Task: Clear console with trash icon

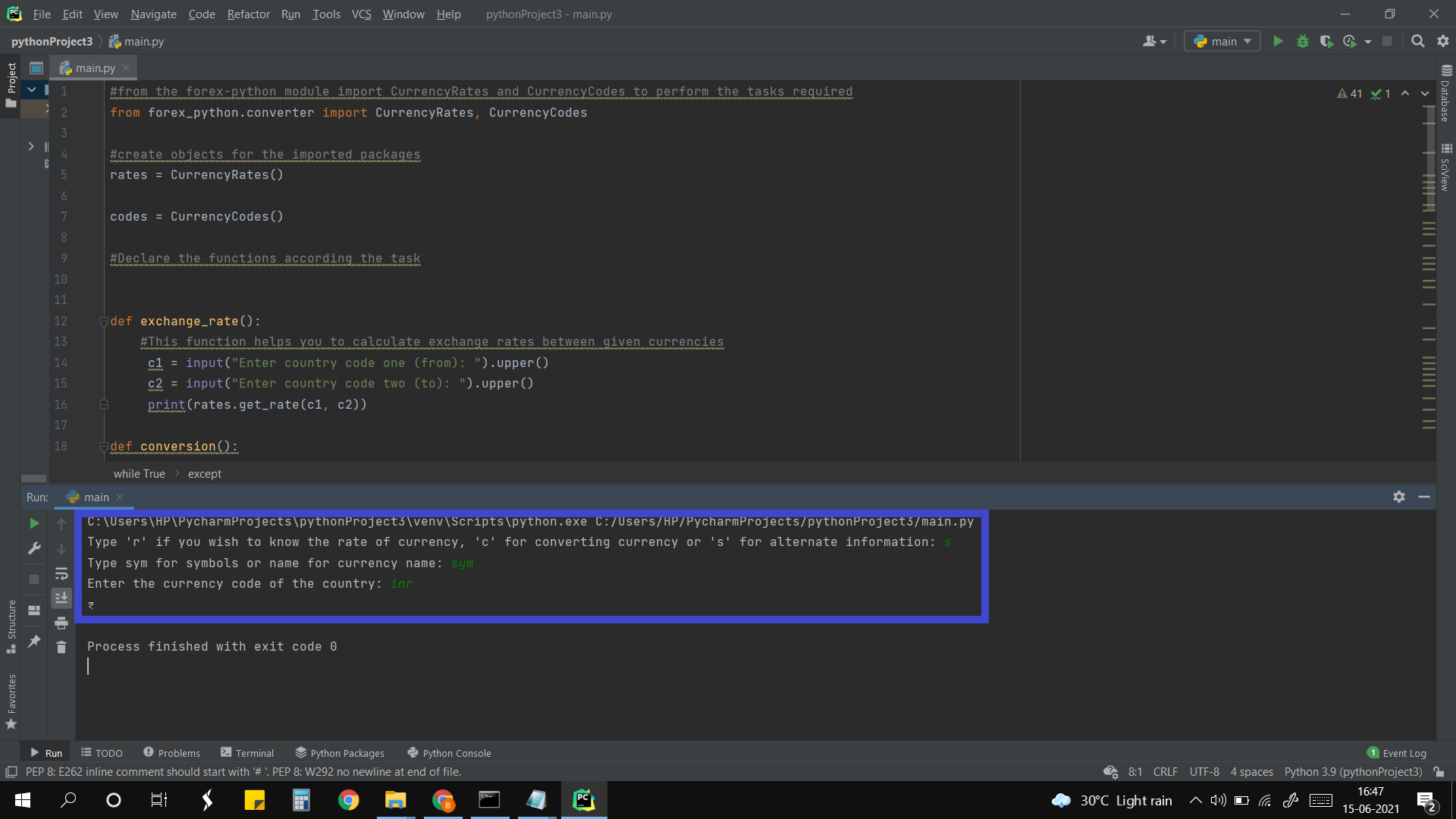Action: click(x=61, y=648)
